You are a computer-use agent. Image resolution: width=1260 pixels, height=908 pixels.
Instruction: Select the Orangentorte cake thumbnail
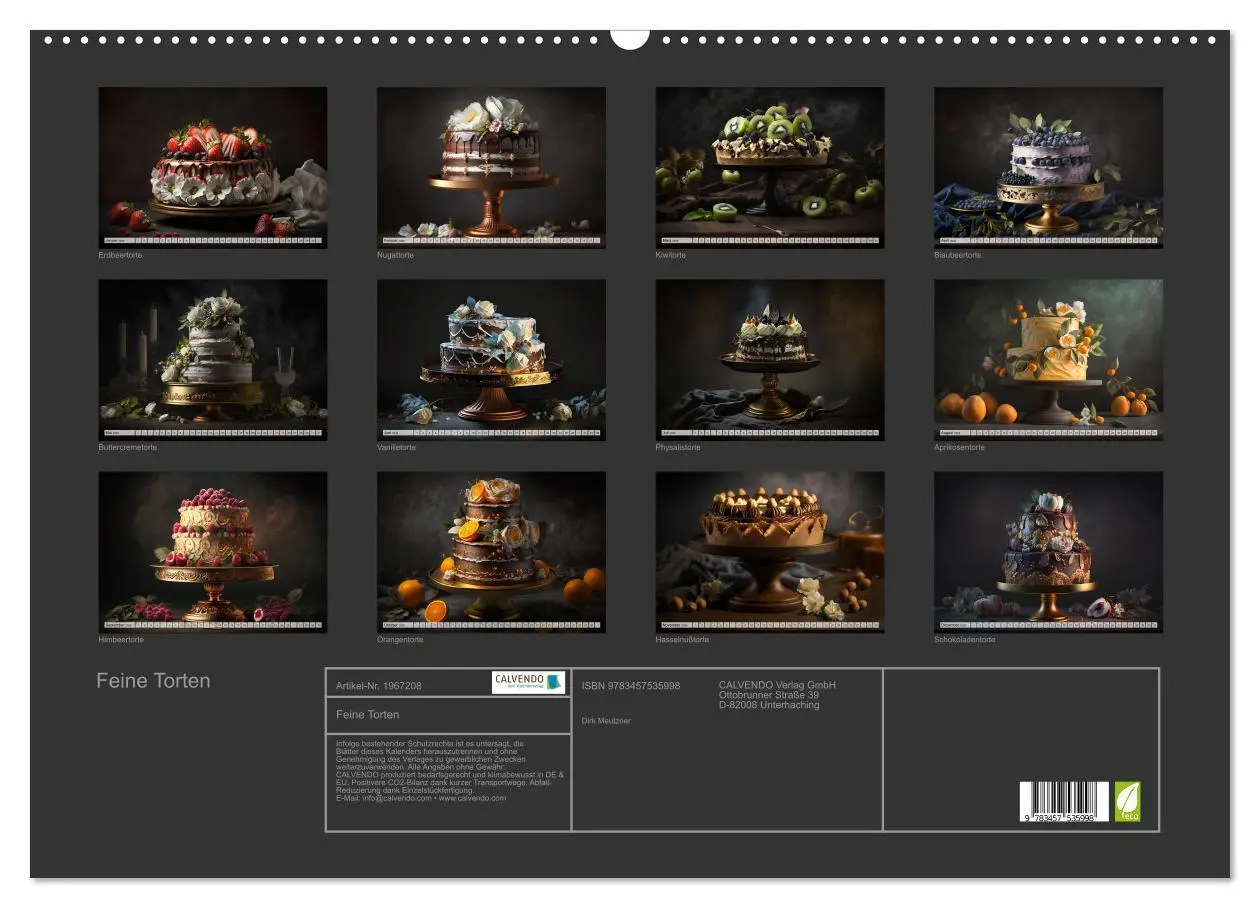(x=491, y=552)
